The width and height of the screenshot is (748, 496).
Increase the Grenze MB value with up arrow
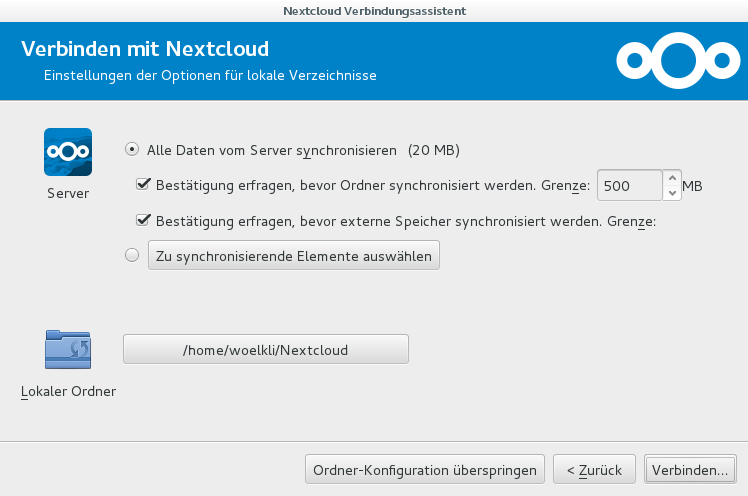672,178
